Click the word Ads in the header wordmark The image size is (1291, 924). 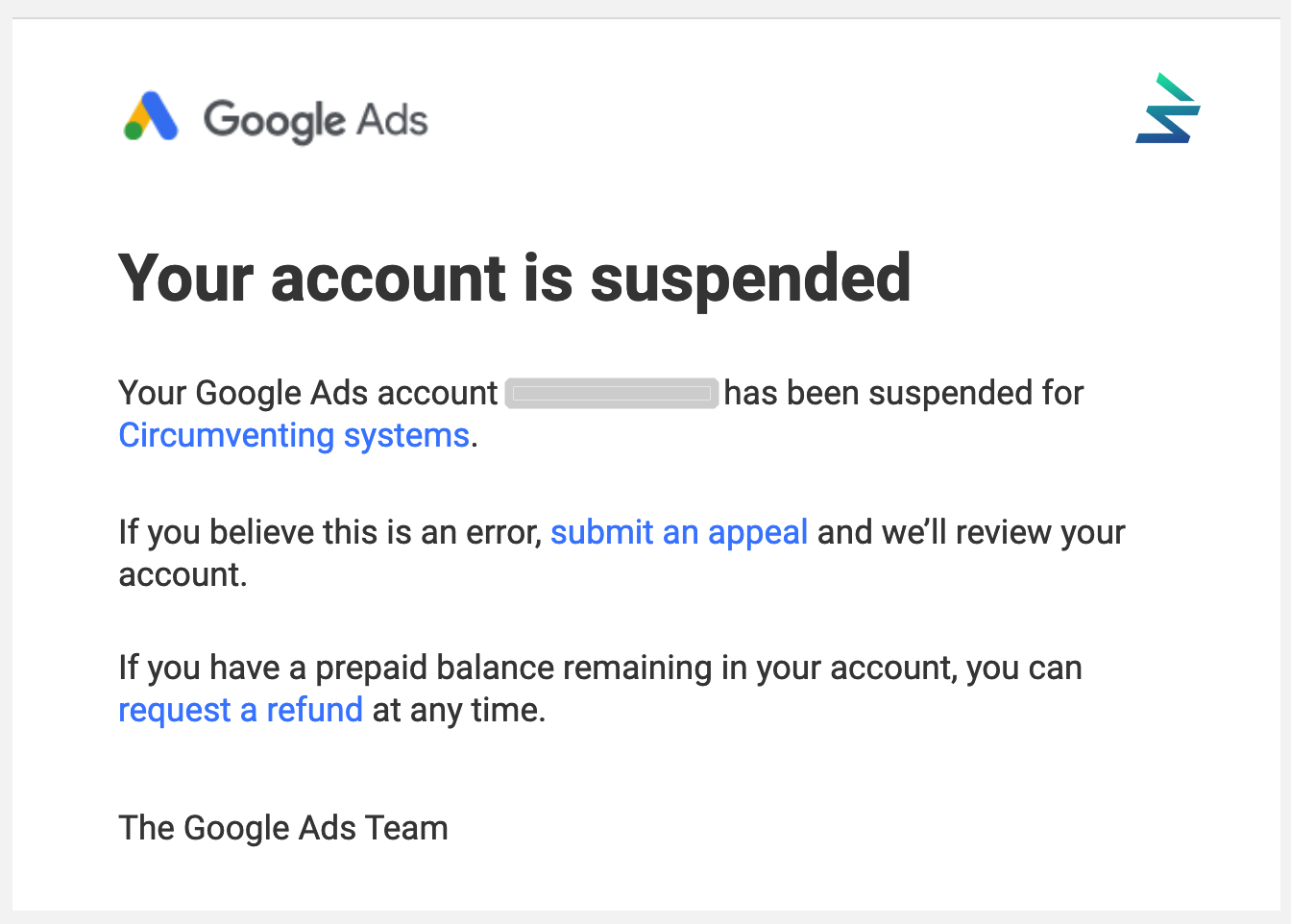(x=392, y=121)
